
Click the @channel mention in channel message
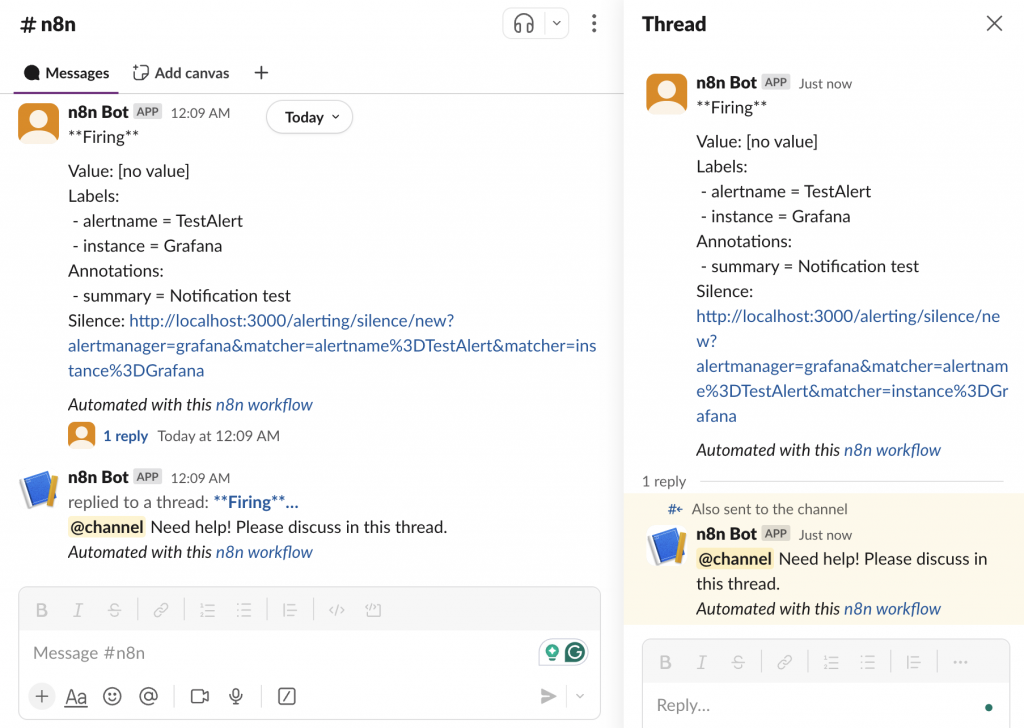(106, 528)
